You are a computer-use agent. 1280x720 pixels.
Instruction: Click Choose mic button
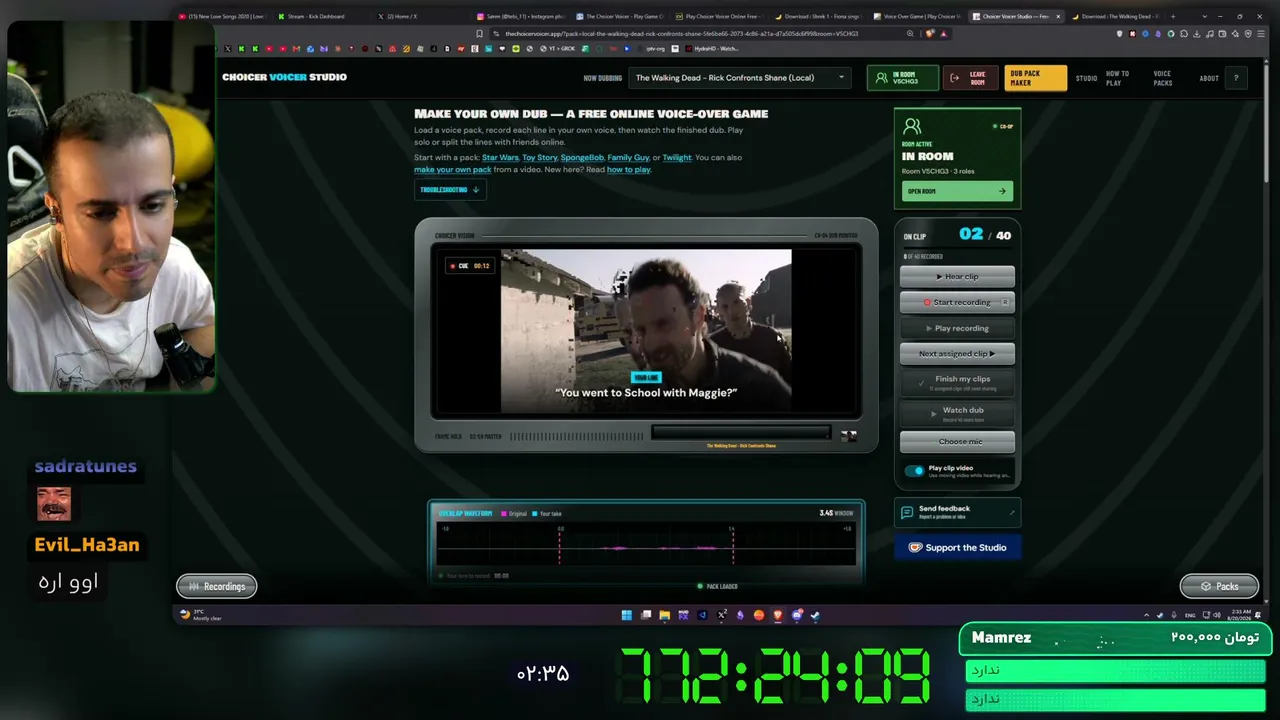[957, 442]
